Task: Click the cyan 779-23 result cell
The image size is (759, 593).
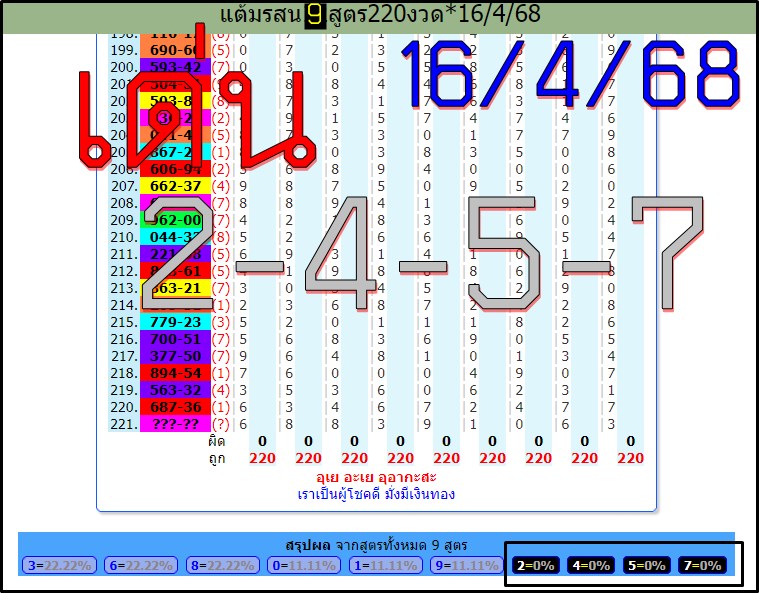Action: tap(174, 322)
